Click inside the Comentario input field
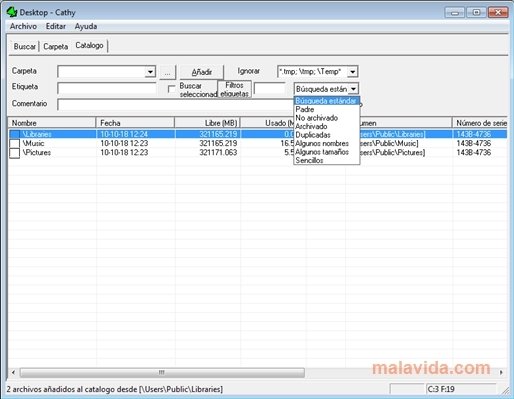Viewport: 514px width, 399px height. (175, 104)
